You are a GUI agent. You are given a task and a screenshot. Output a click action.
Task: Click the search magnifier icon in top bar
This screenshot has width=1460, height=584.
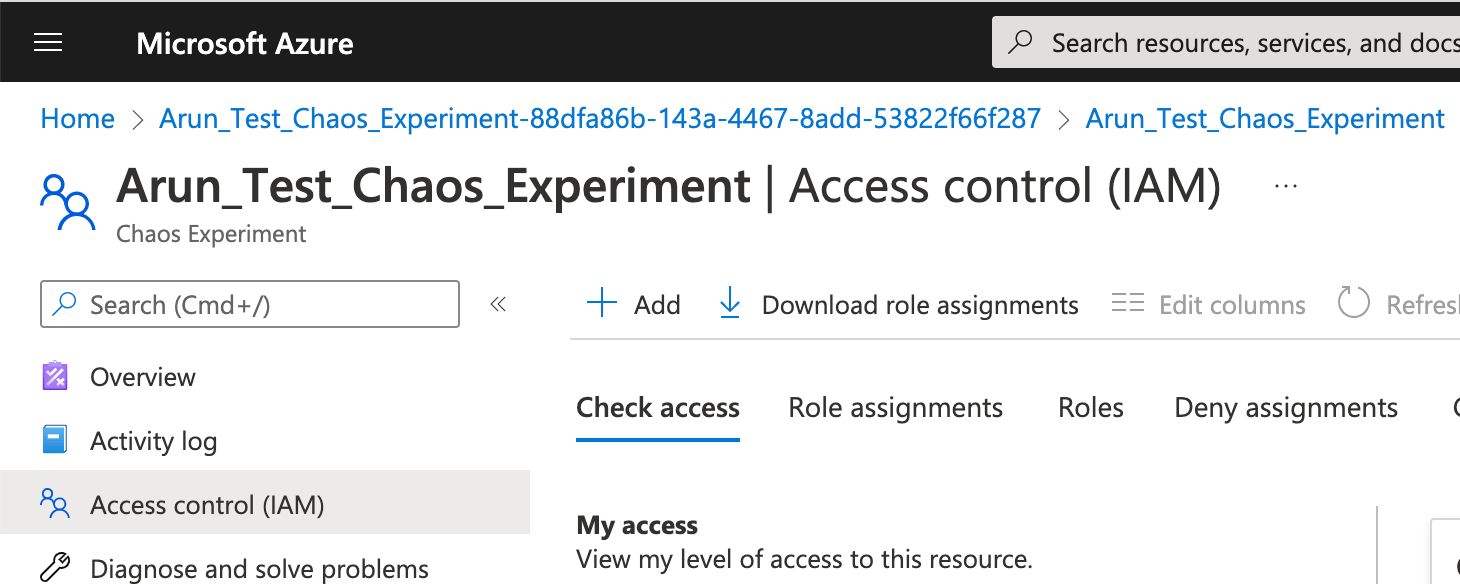(1021, 43)
